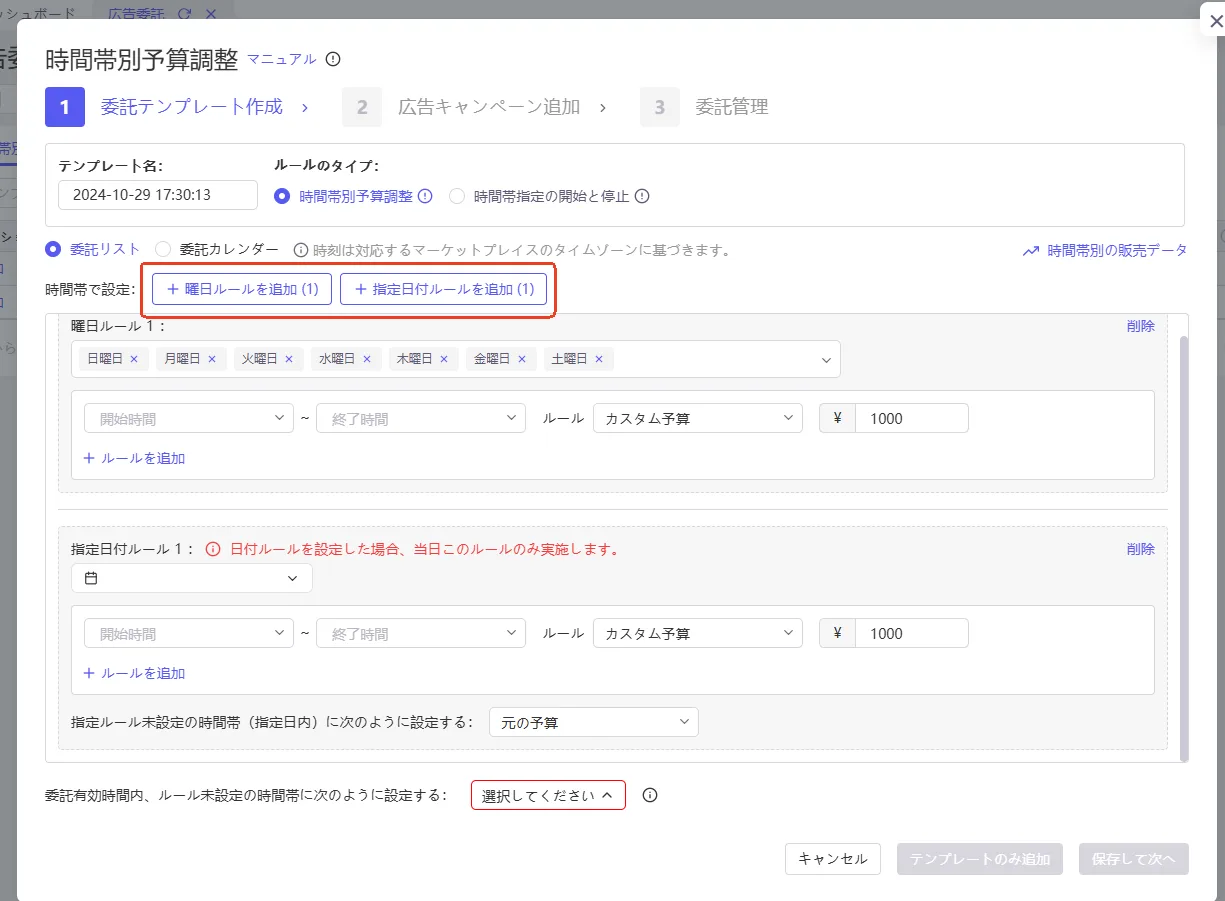Screen dimensions: 1225x901
Task: Close the dialog with the X icon
Action: point(1215,21)
